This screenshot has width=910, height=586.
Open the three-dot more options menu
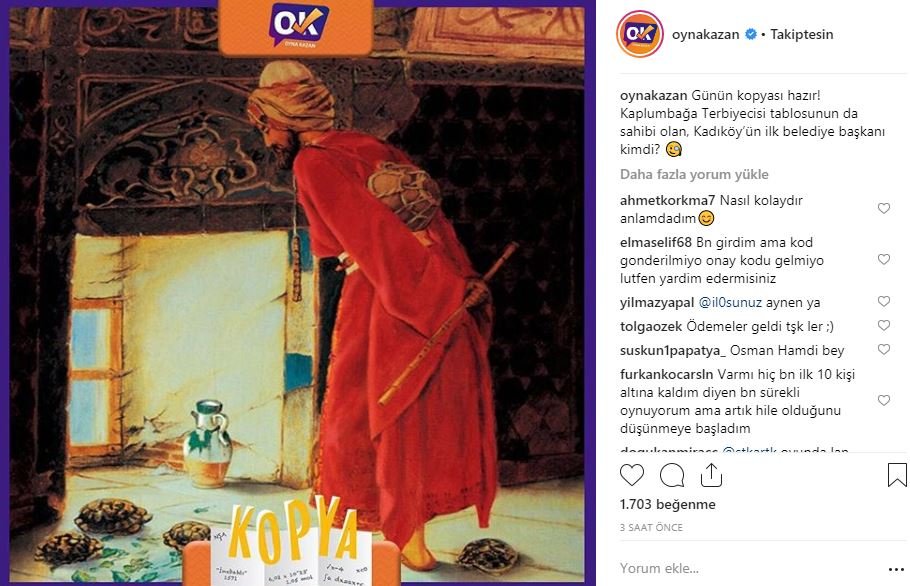pos(896,570)
